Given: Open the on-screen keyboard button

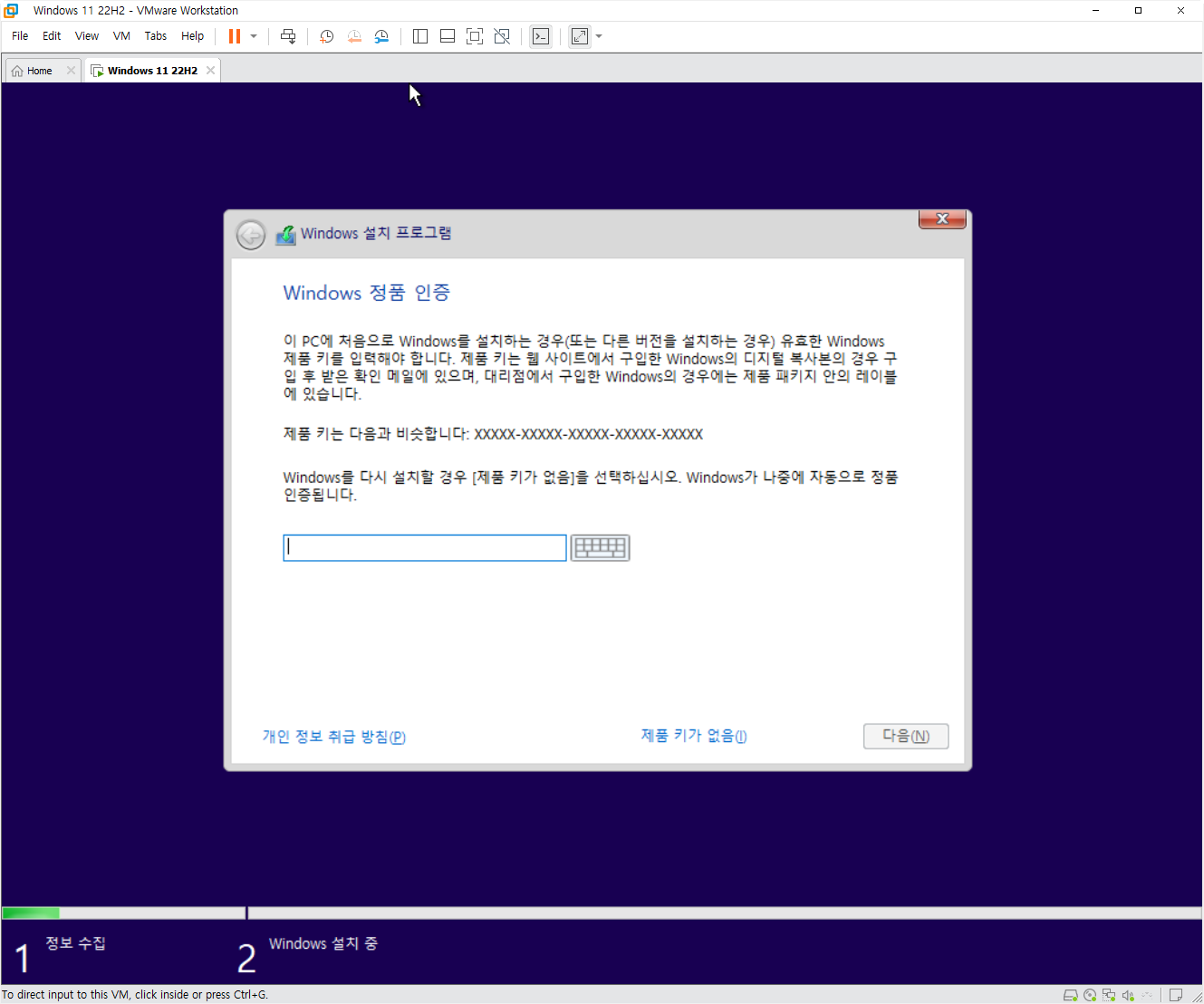Looking at the screenshot, I should pyautogui.click(x=600, y=547).
